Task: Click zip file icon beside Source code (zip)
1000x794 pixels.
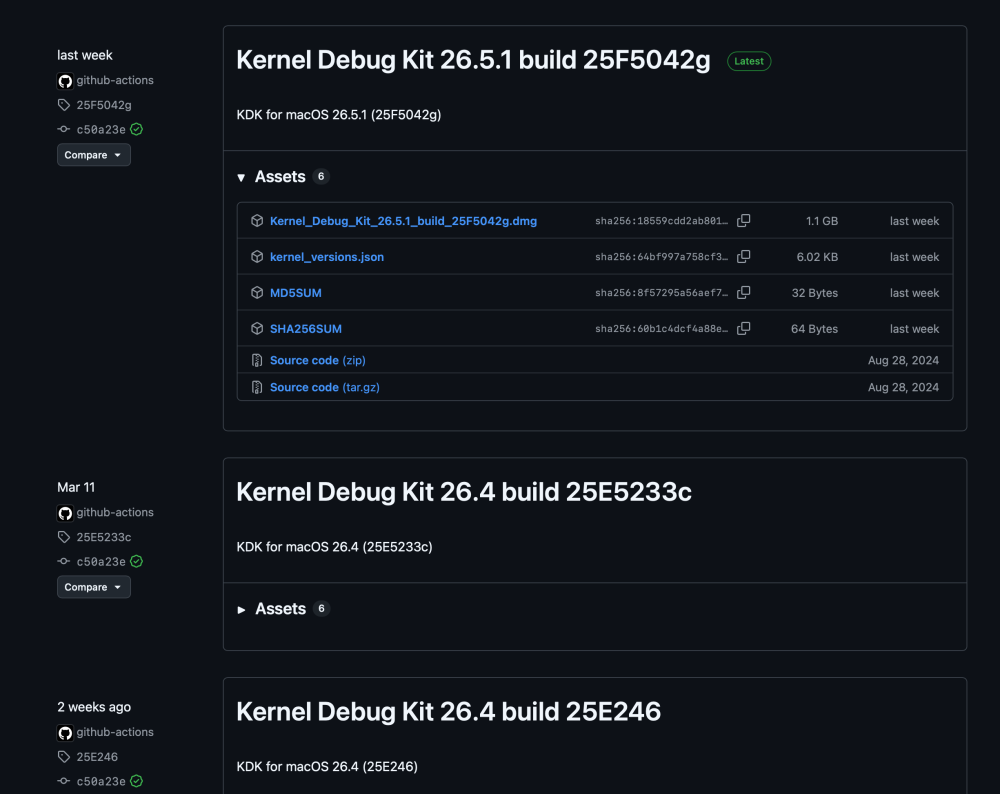Action: (x=257, y=360)
